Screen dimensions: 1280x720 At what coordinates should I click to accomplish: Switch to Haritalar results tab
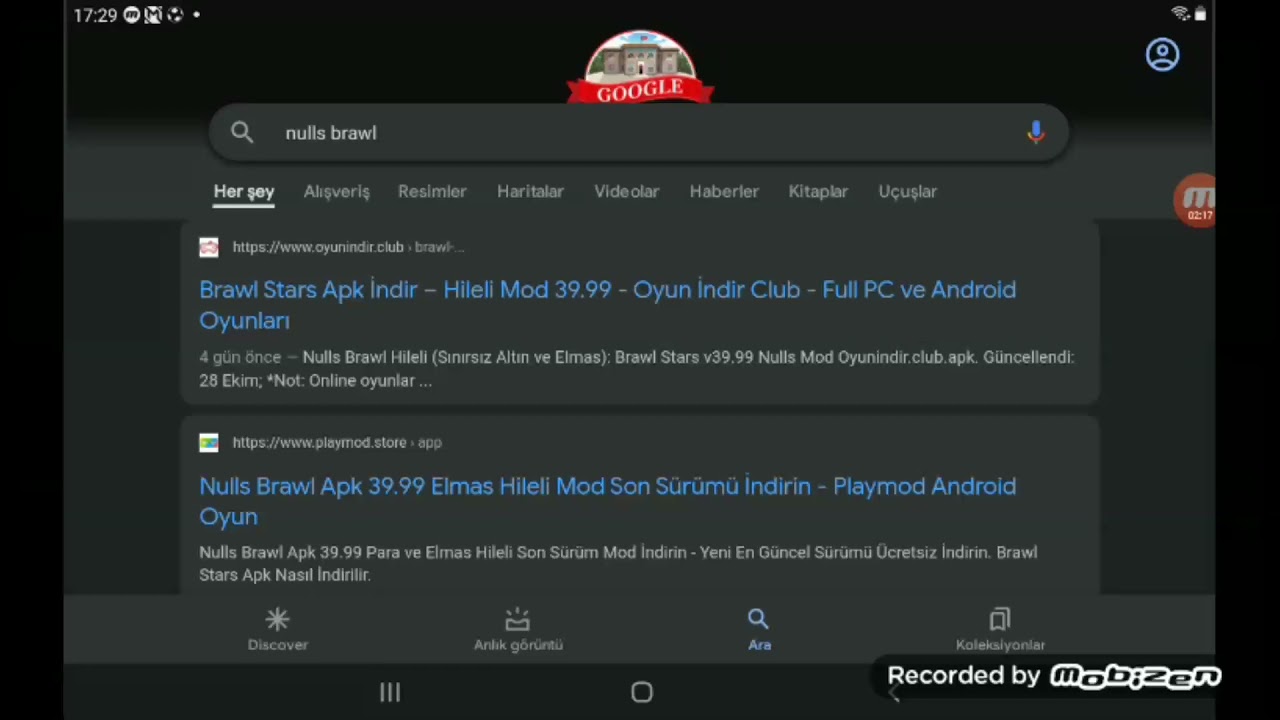pos(530,191)
